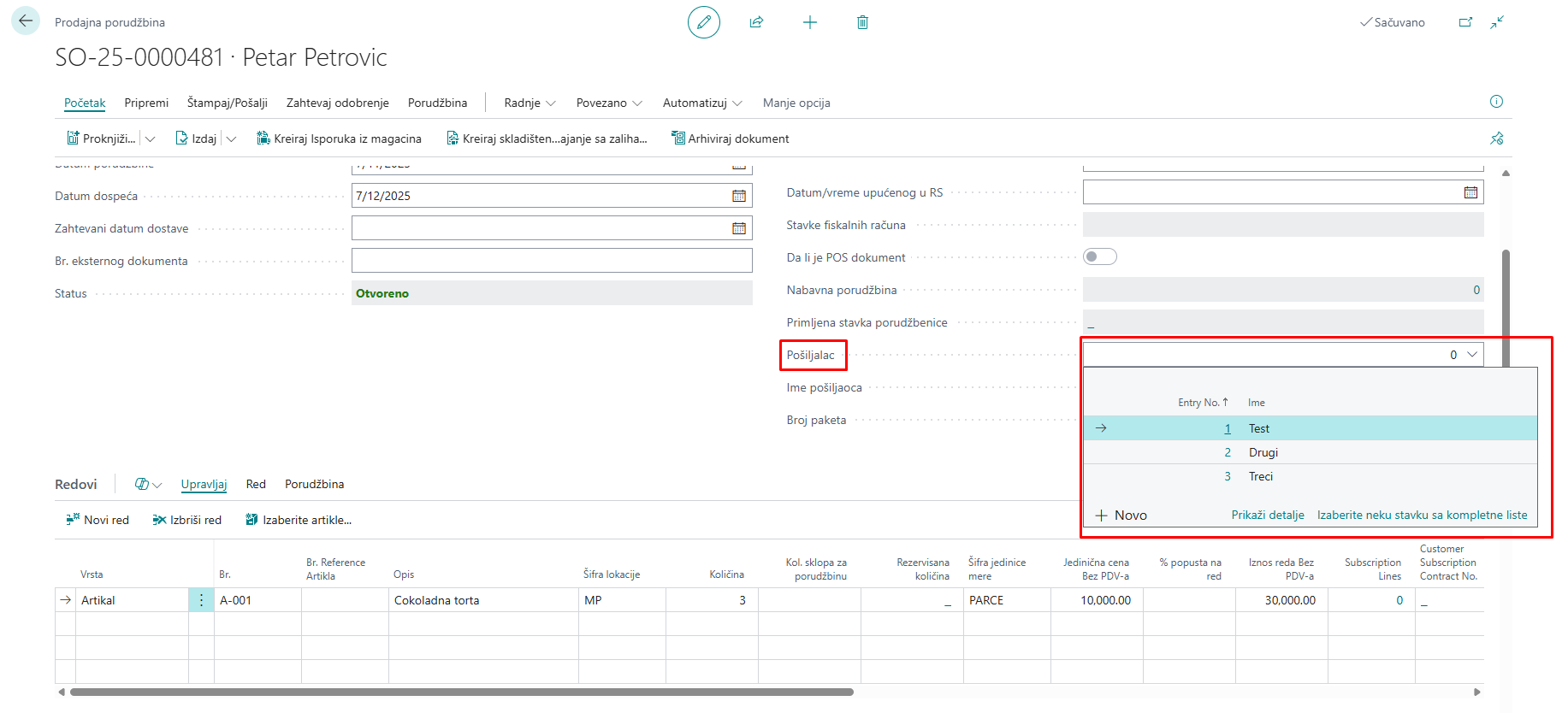Click the share icon in header
Viewport: 1568px width, 713px height.
(x=756, y=22)
